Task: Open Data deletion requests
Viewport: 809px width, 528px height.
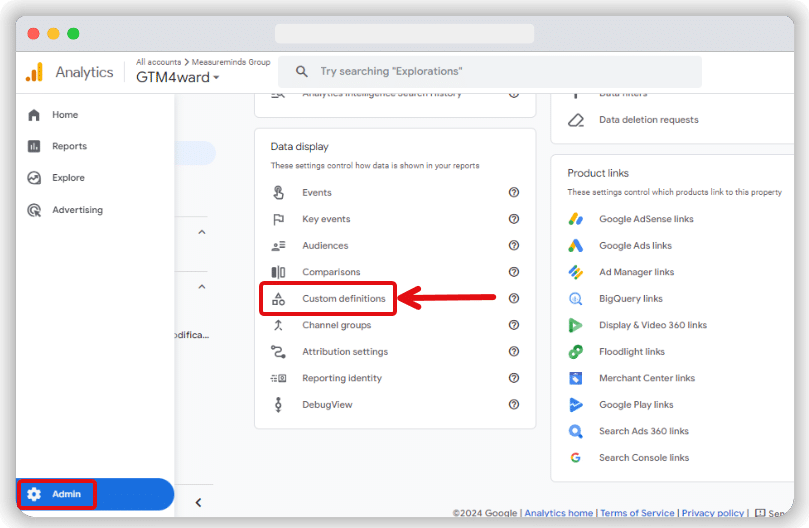Action: [x=649, y=120]
